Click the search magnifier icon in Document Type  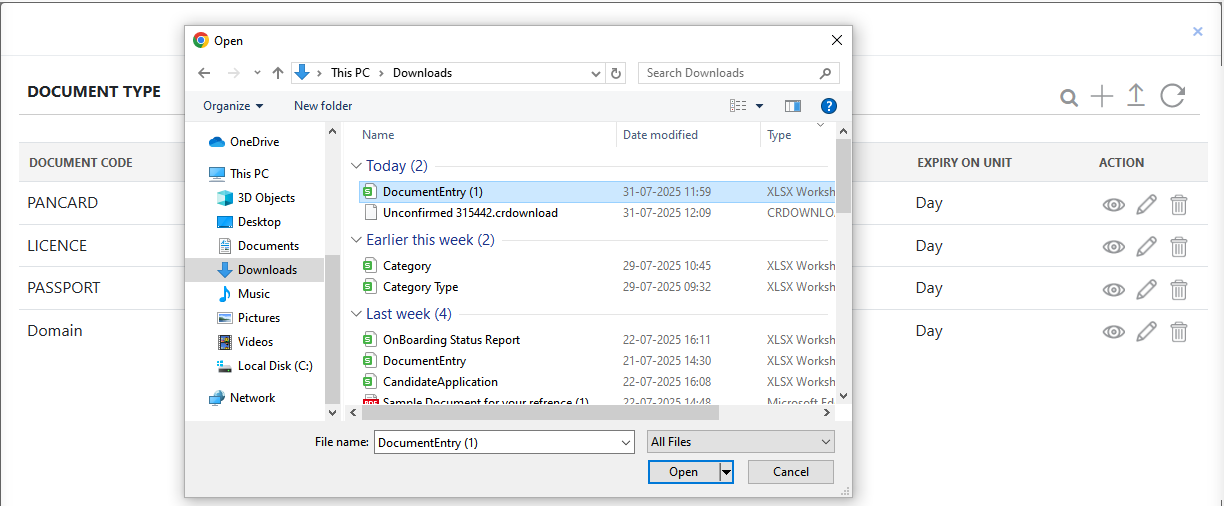click(1069, 97)
